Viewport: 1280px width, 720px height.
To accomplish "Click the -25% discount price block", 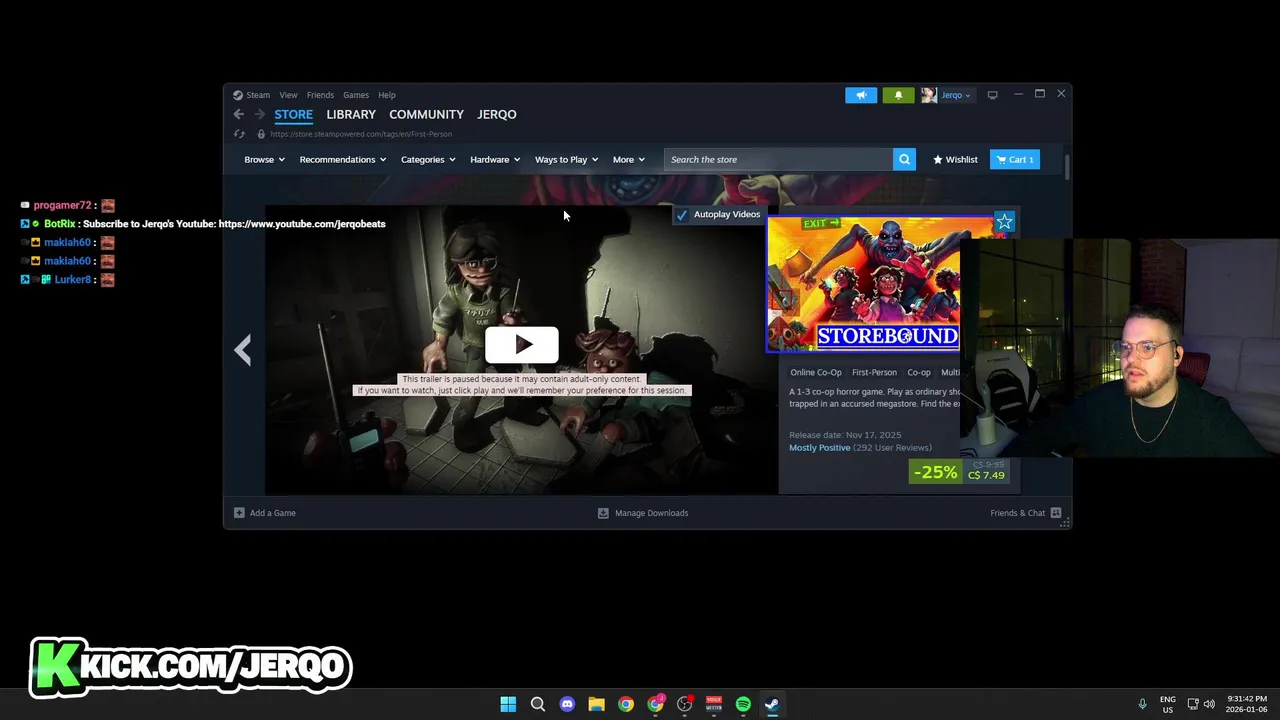I will pos(959,472).
